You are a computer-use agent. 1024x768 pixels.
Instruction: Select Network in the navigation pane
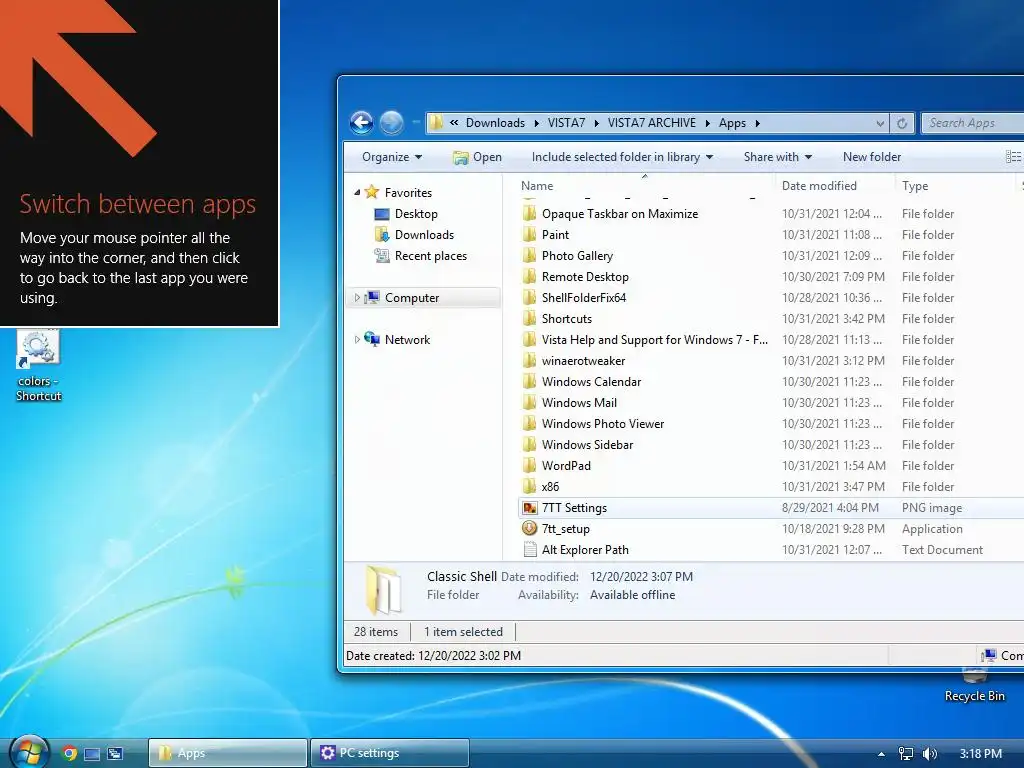click(407, 339)
